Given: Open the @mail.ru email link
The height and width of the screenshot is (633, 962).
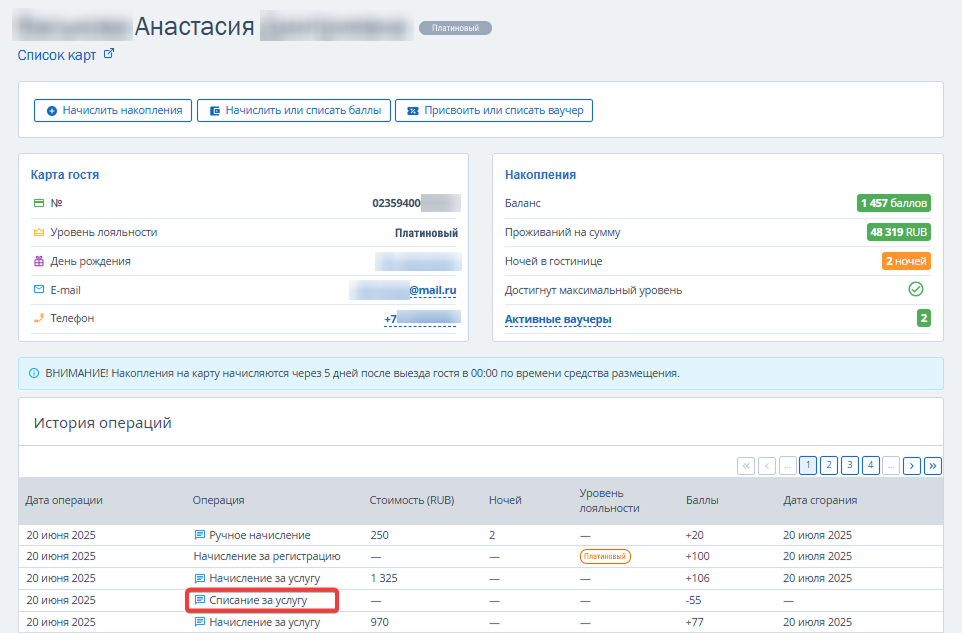Looking at the screenshot, I should click(x=433, y=290).
